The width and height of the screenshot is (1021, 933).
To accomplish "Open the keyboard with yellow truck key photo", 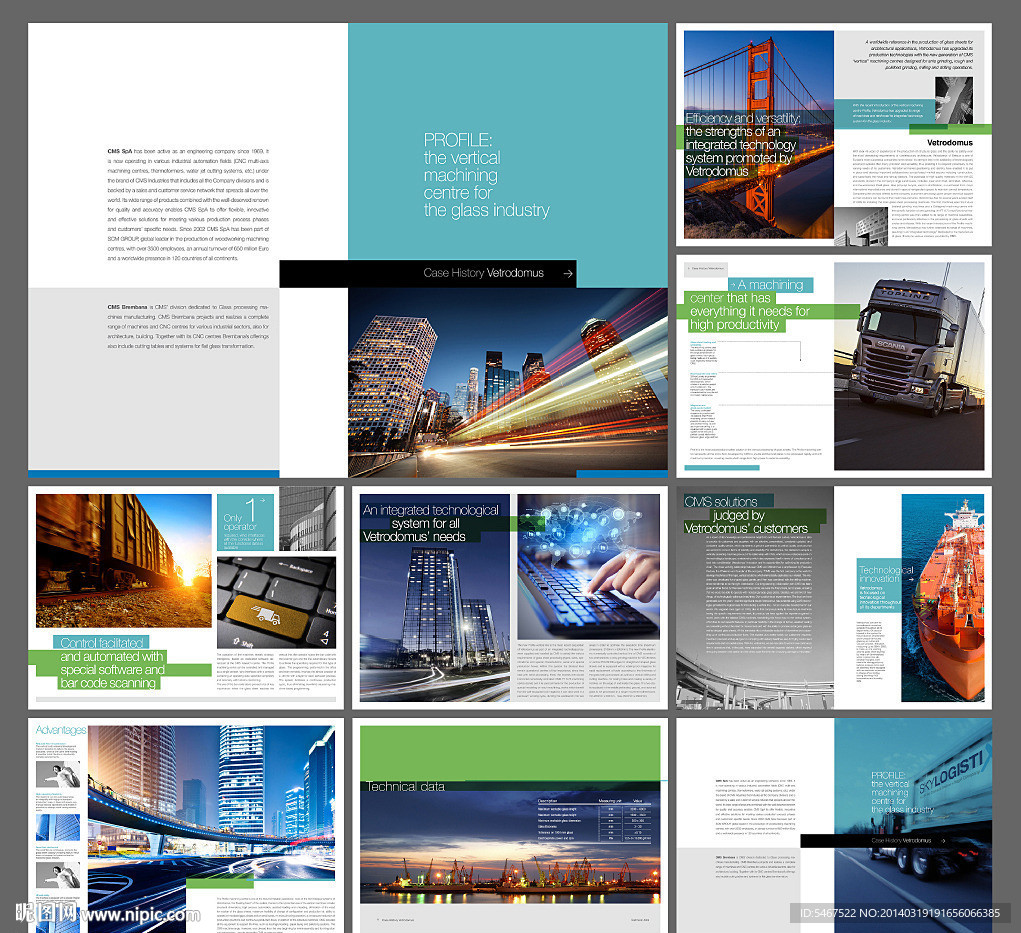I will coord(276,602).
